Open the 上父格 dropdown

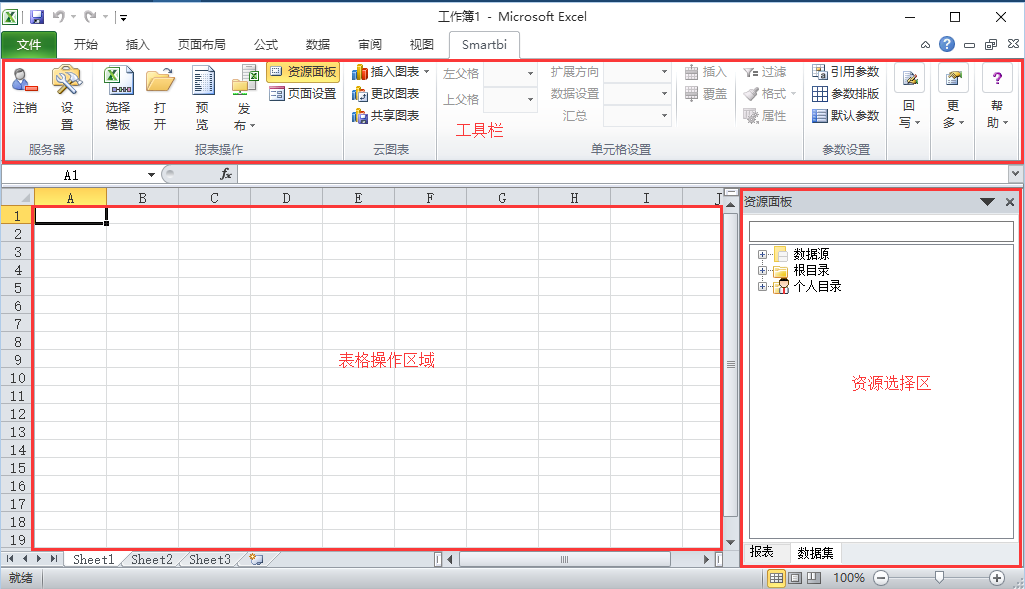(530, 99)
